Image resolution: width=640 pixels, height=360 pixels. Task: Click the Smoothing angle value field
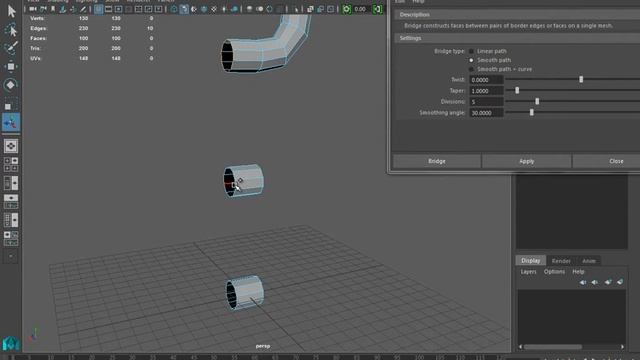click(x=486, y=113)
